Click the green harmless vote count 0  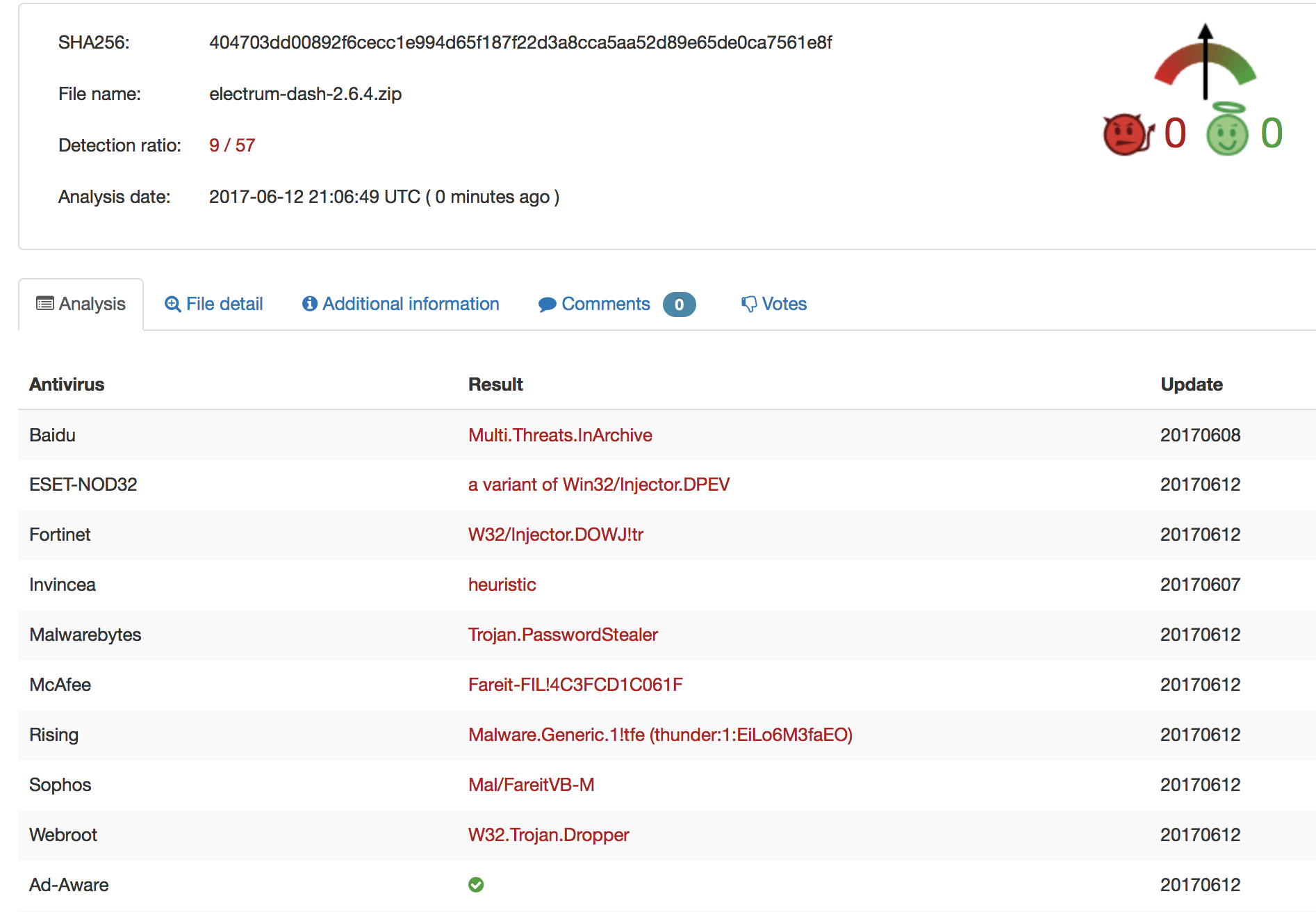[1272, 133]
